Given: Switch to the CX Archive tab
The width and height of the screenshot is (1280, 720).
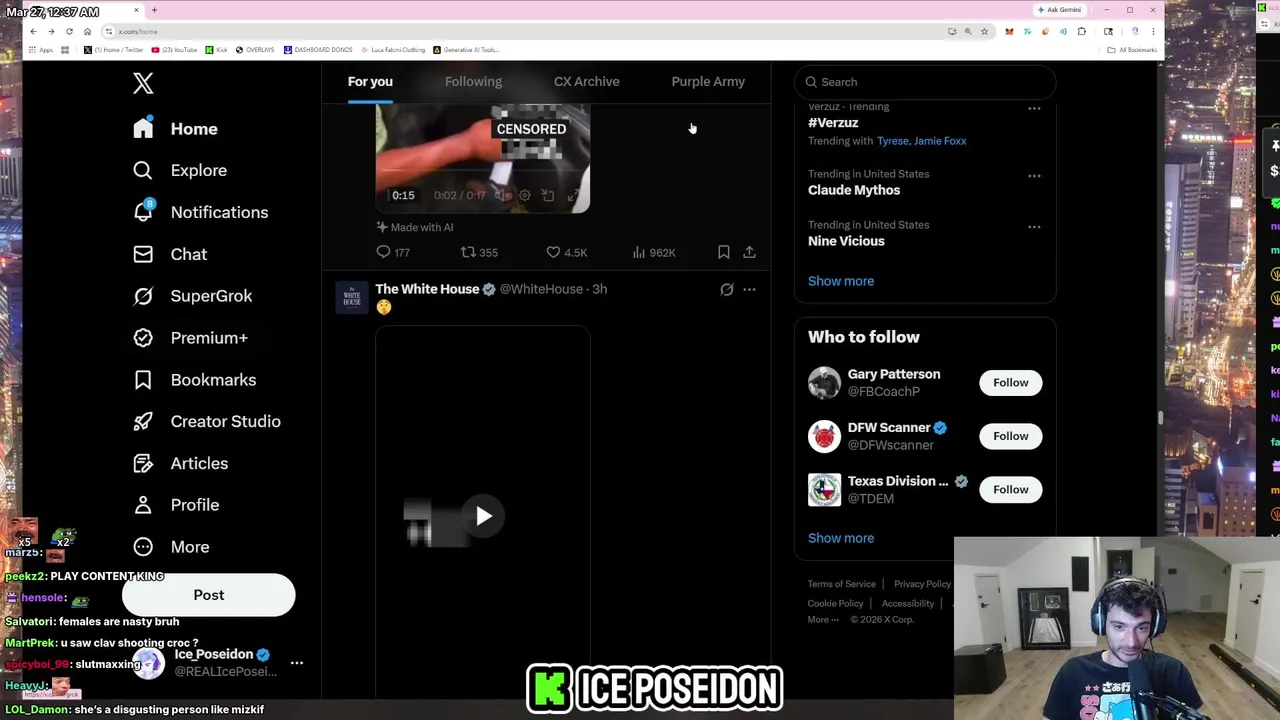Looking at the screenshot, I should click(587, 81).
